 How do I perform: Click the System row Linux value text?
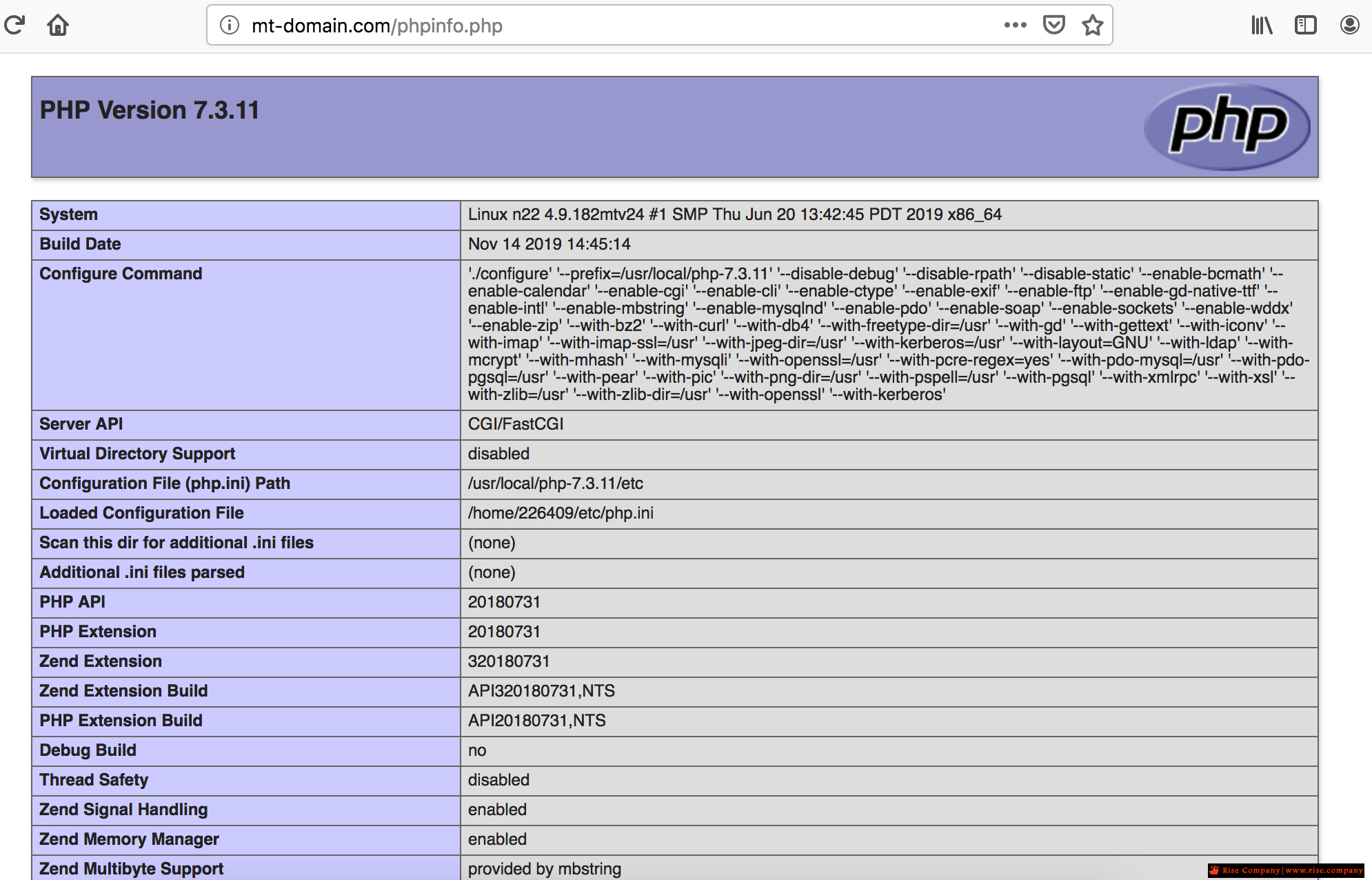point(734,214)
